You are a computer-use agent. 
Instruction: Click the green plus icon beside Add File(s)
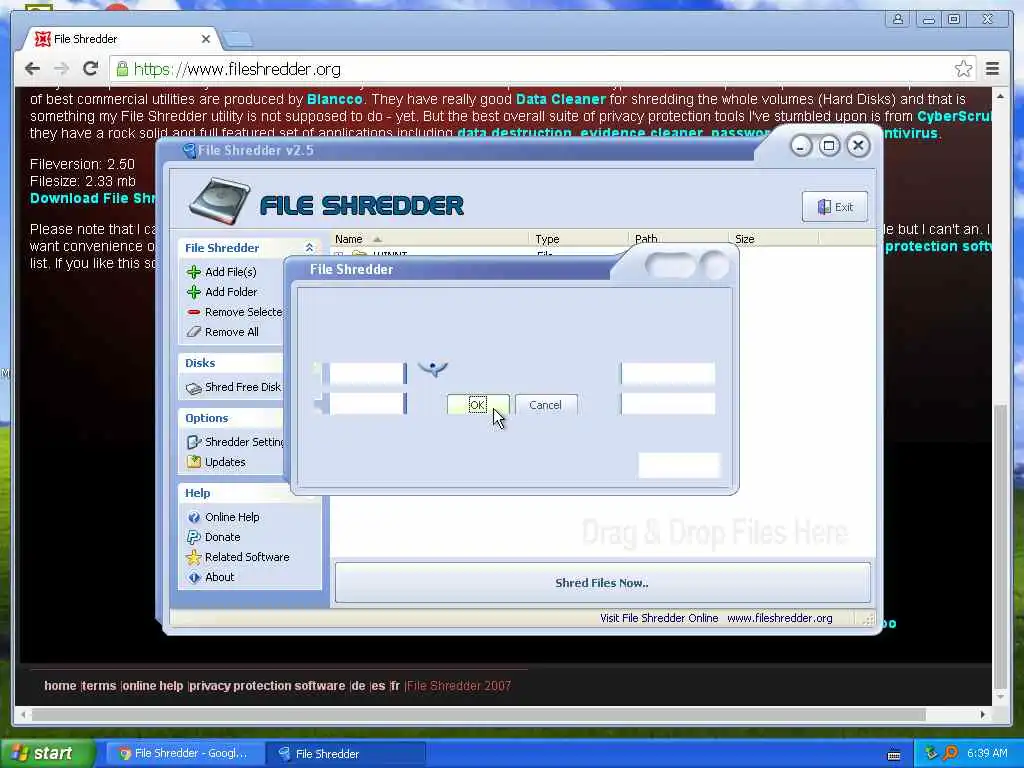coord(193,272)
